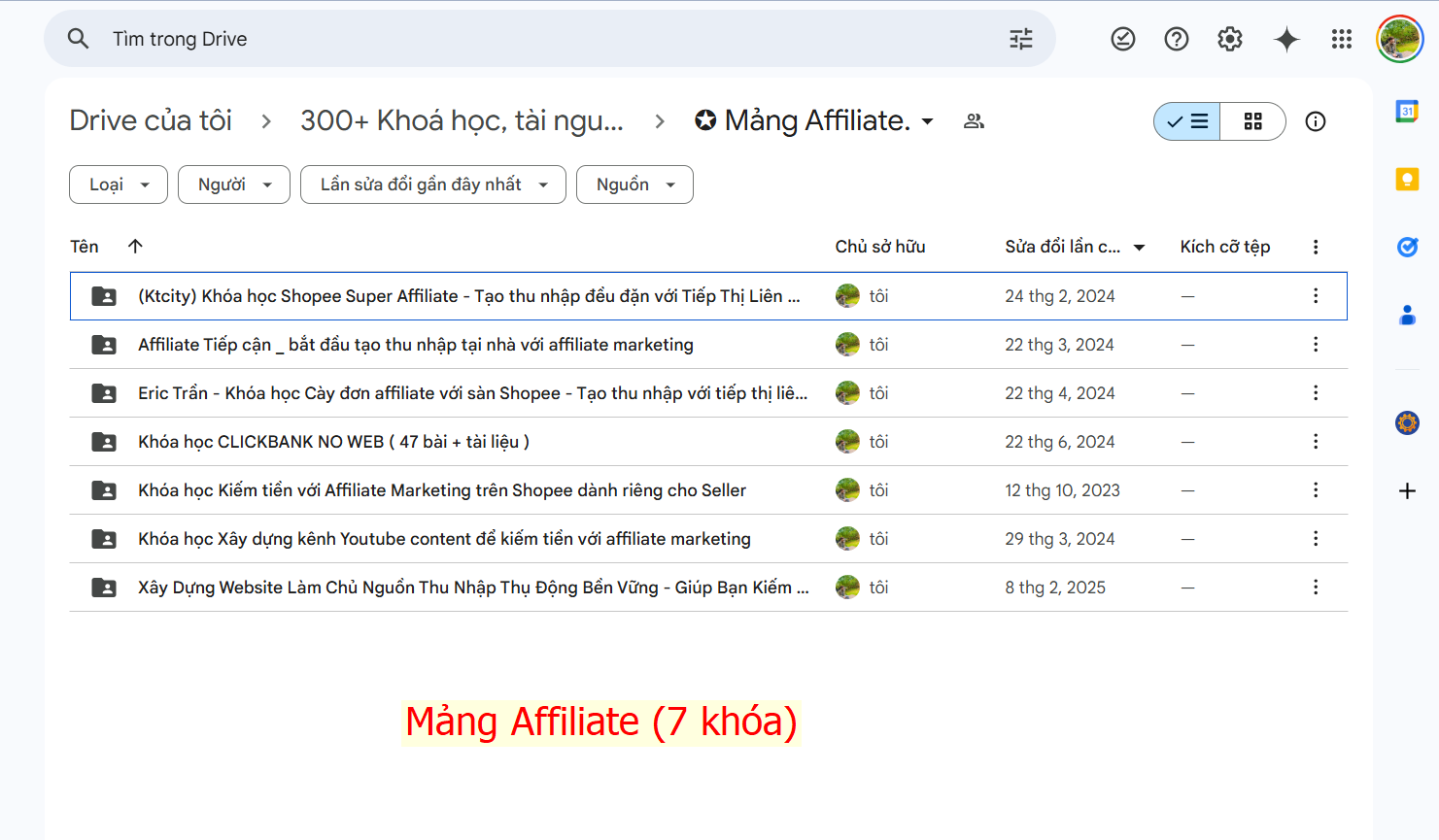Viewport: 1439px width, 840px height.
Task: Open more actions for Eric Trần folder
Action: [x=1316, y=393]
